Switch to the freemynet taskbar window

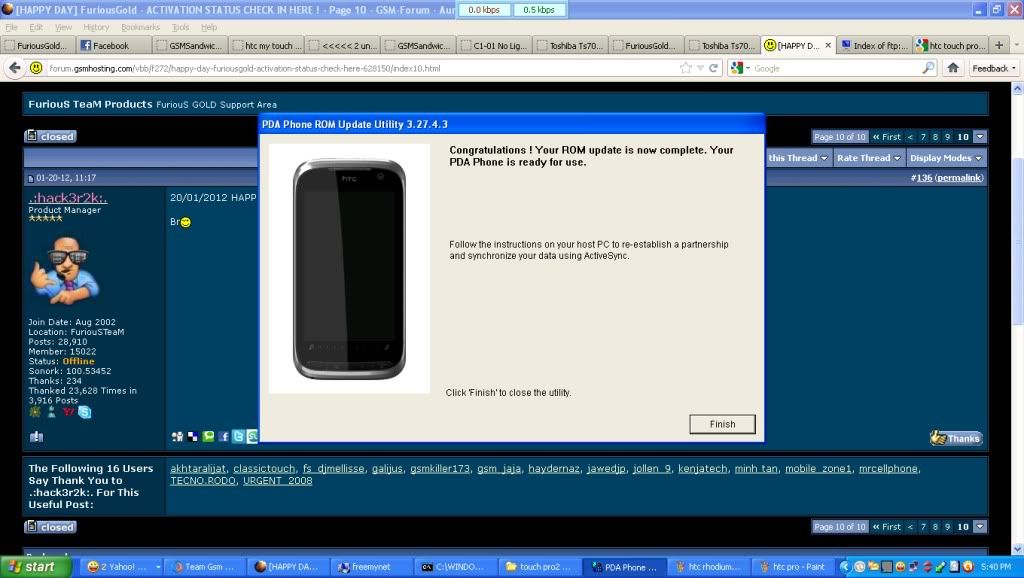[x=370, y=567]
